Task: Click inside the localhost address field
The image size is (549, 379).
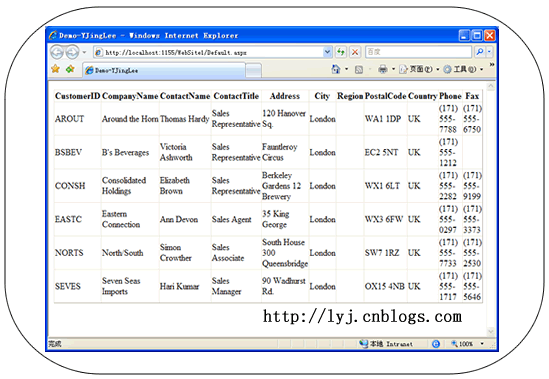Action: [x=209, y=52]
